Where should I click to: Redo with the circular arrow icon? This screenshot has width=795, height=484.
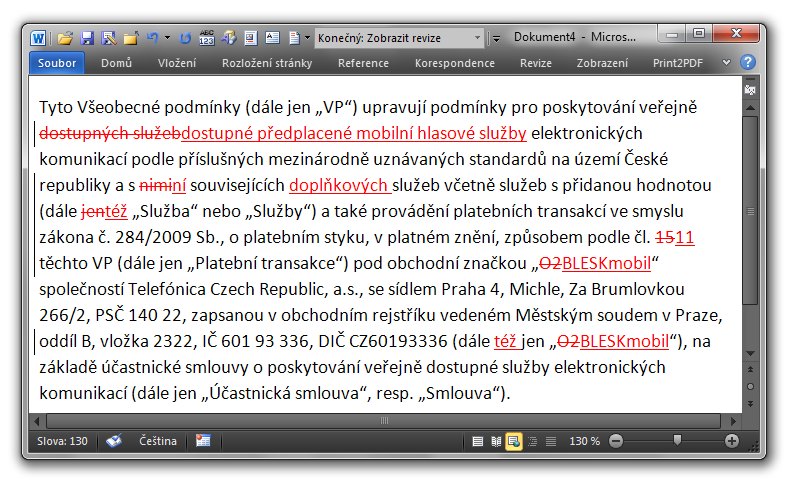pos(185,38)
